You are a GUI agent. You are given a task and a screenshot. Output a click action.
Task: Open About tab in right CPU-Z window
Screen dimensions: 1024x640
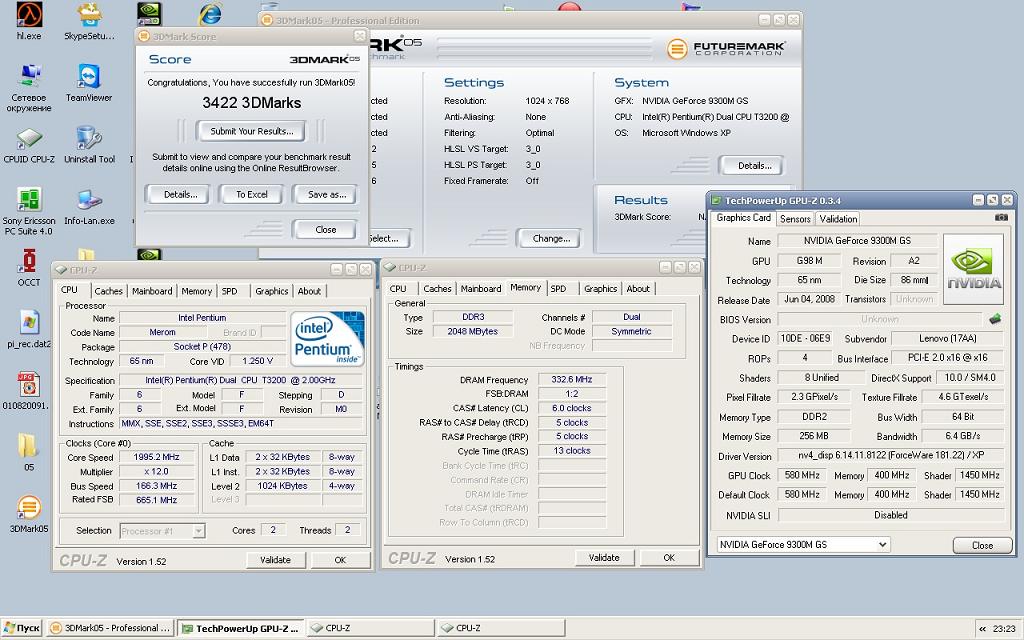(638, 289)
